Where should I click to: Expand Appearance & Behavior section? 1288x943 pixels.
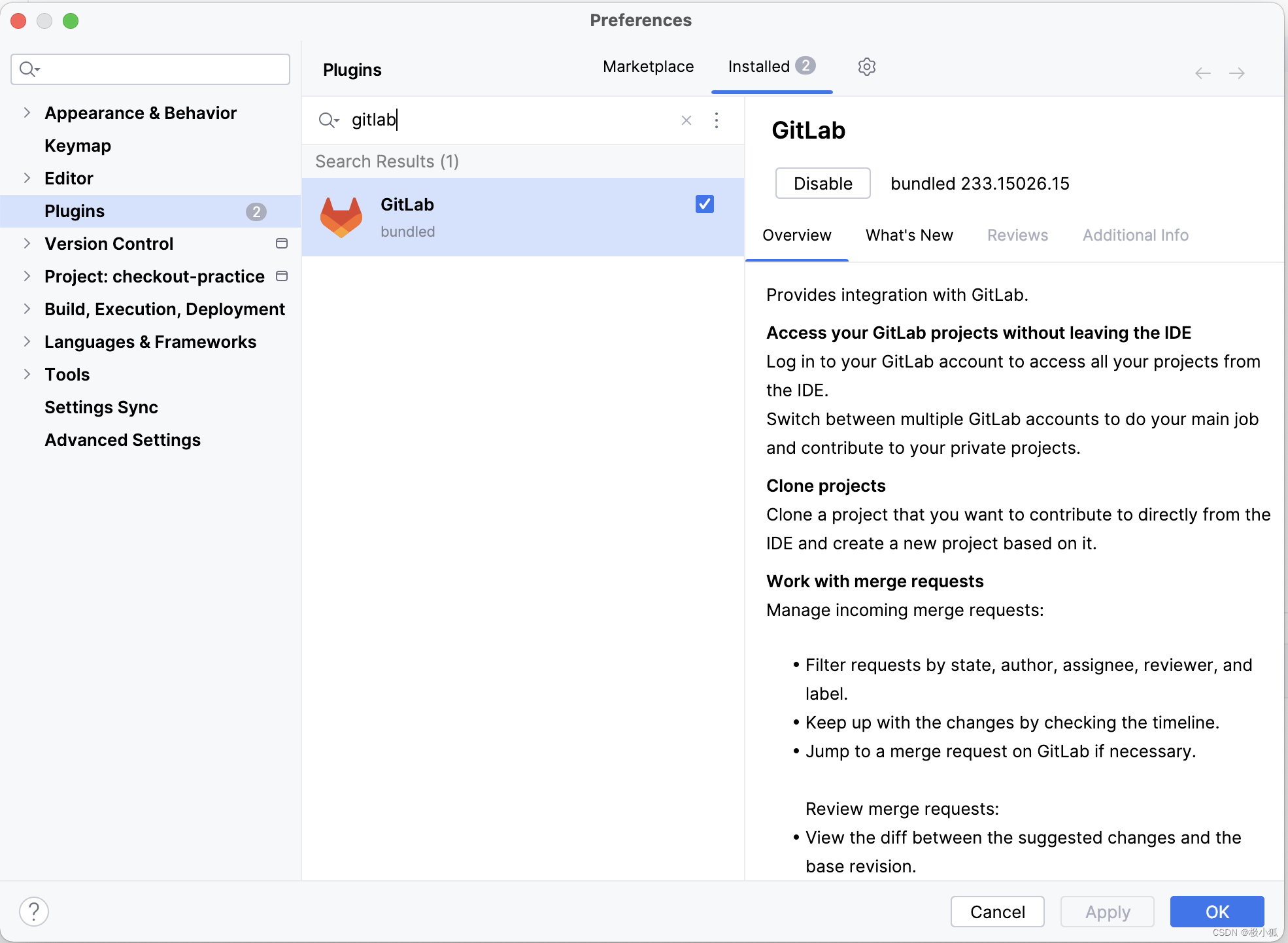tap(27, 112)
